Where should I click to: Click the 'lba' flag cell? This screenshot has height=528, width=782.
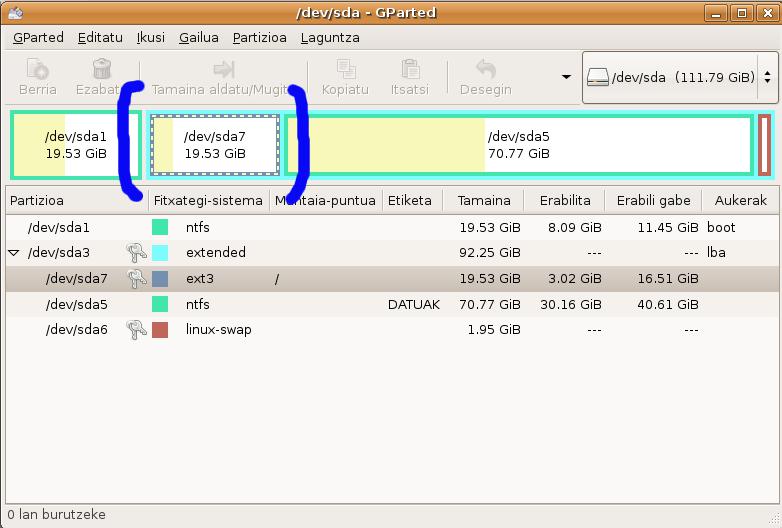point(716,252)
